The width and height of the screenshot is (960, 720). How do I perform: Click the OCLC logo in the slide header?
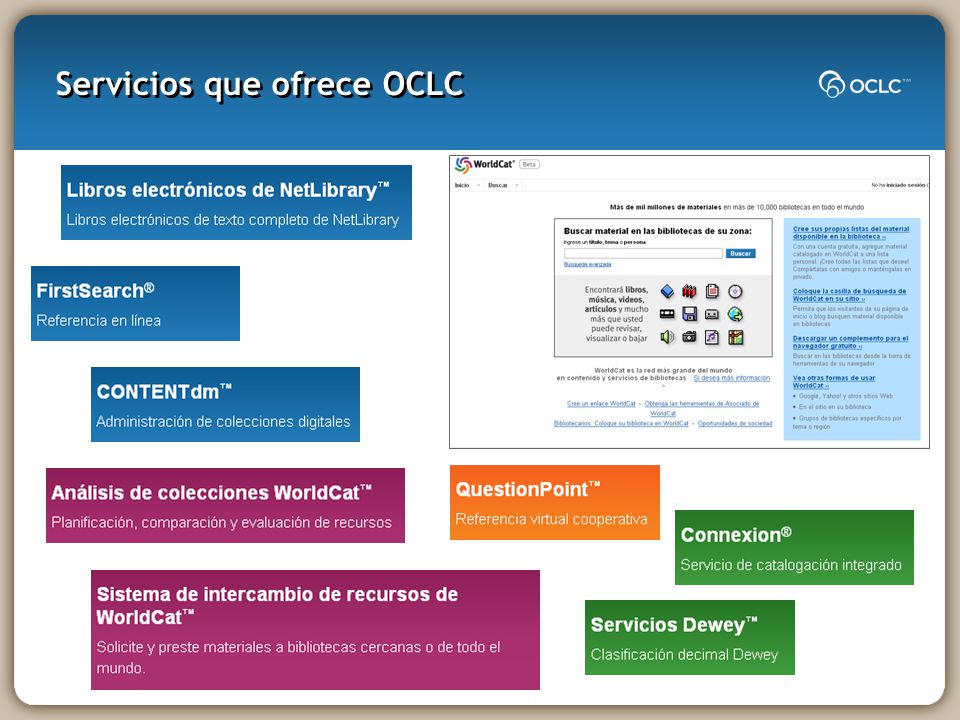tap(864, 84)
